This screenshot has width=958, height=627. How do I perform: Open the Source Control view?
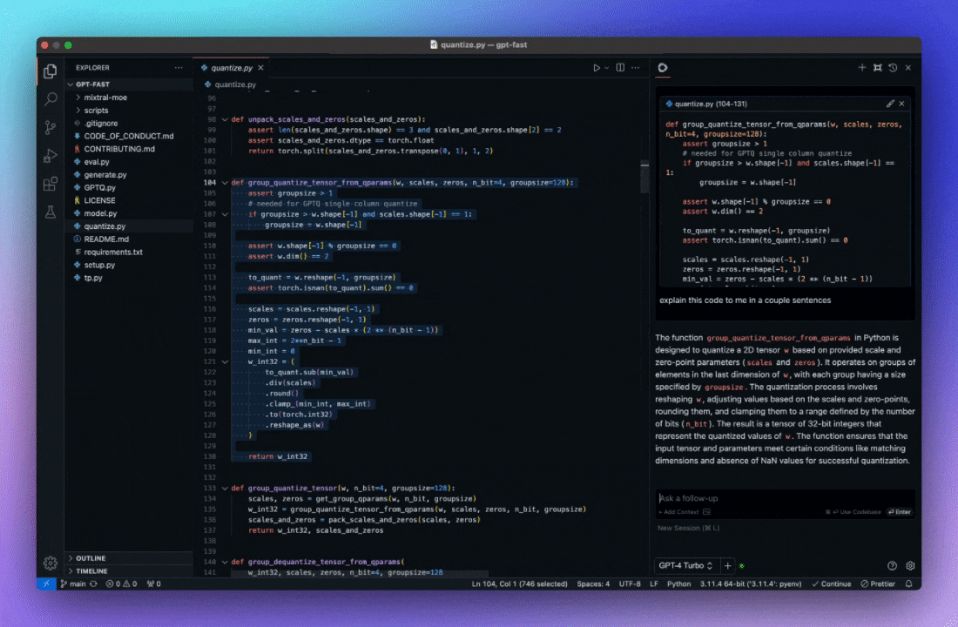click(x=52, y=128)
